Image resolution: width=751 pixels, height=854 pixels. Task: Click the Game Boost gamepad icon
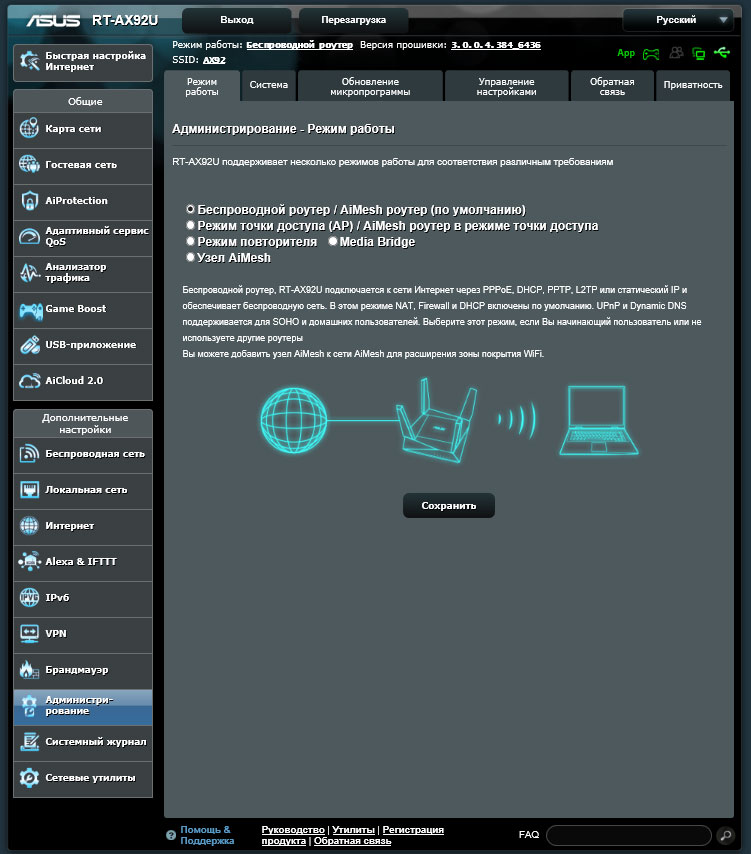click(30, 310)
